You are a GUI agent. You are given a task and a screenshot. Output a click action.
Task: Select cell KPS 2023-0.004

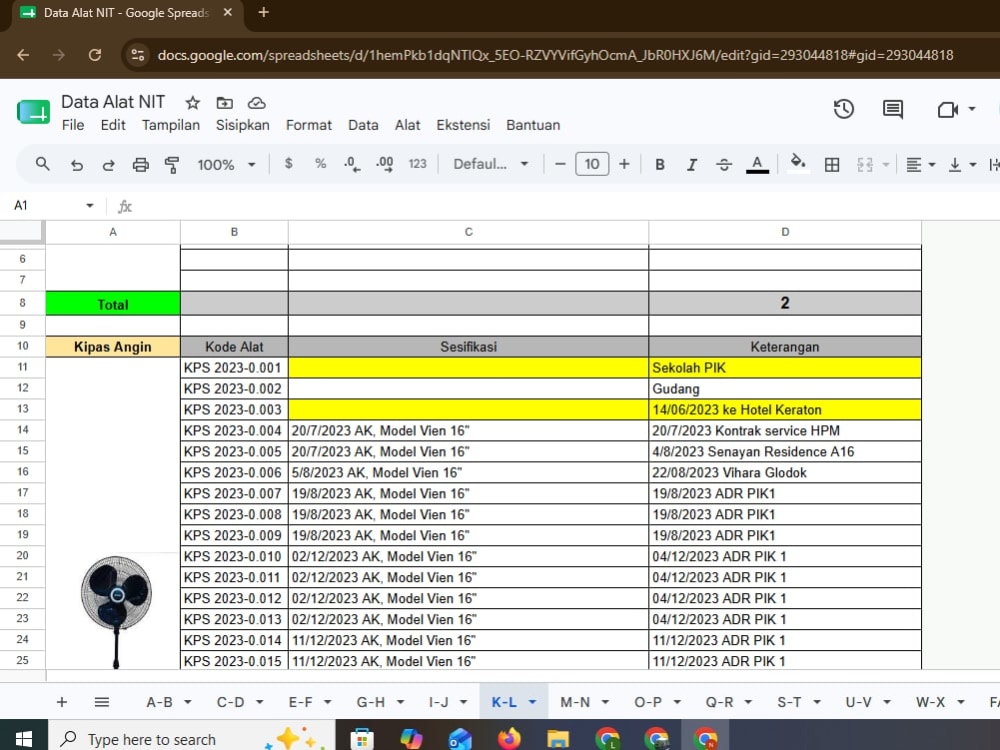coord(234,430)
